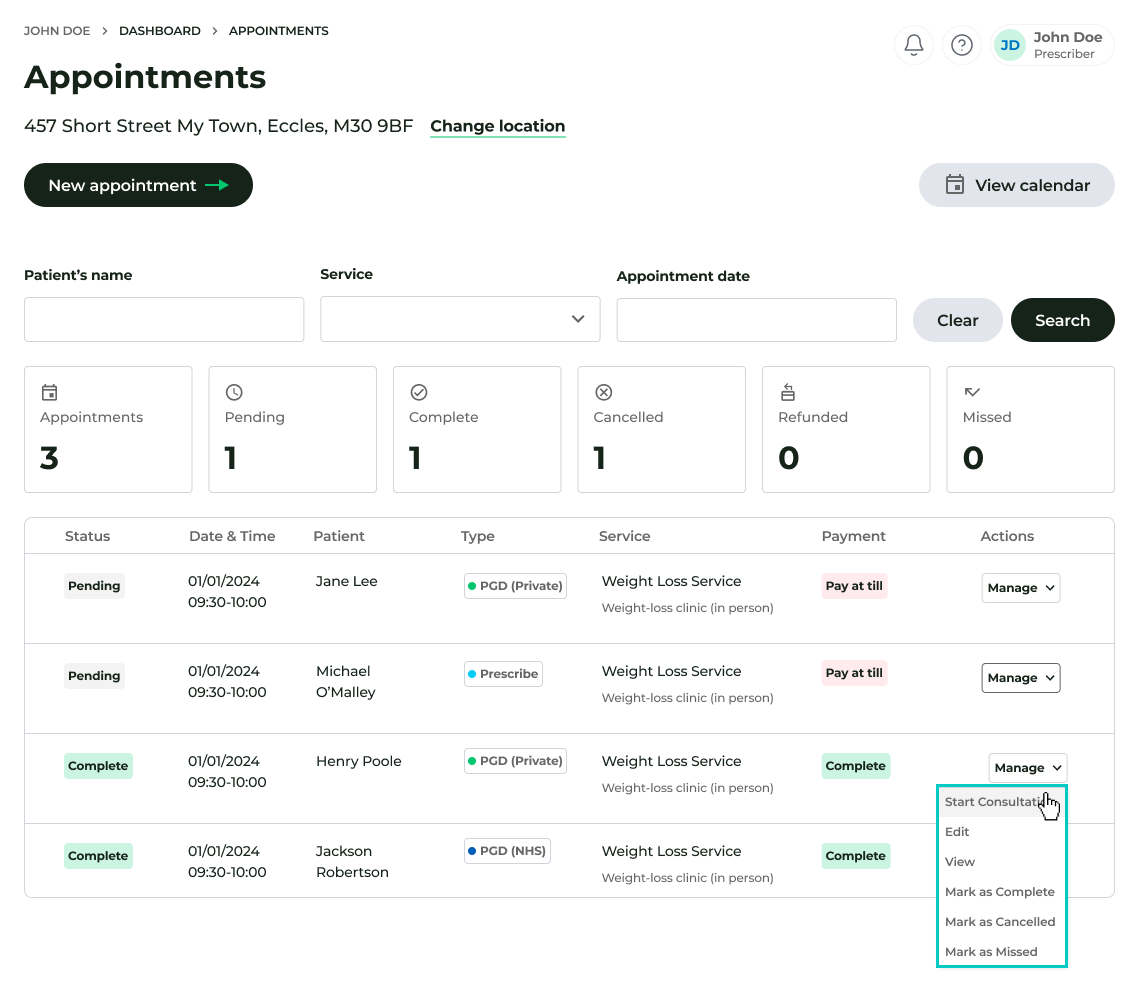The width and height of the screenshot is (1144, 994).
Task: Open the notifications bell icon
Action: click(913, 45)
